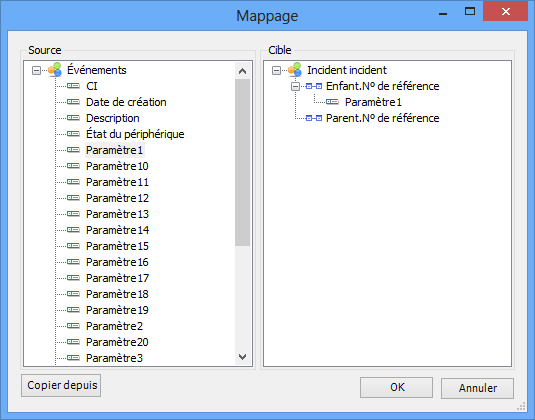
Task: Click the field icon beside Paramètre20
Action: 73,342
